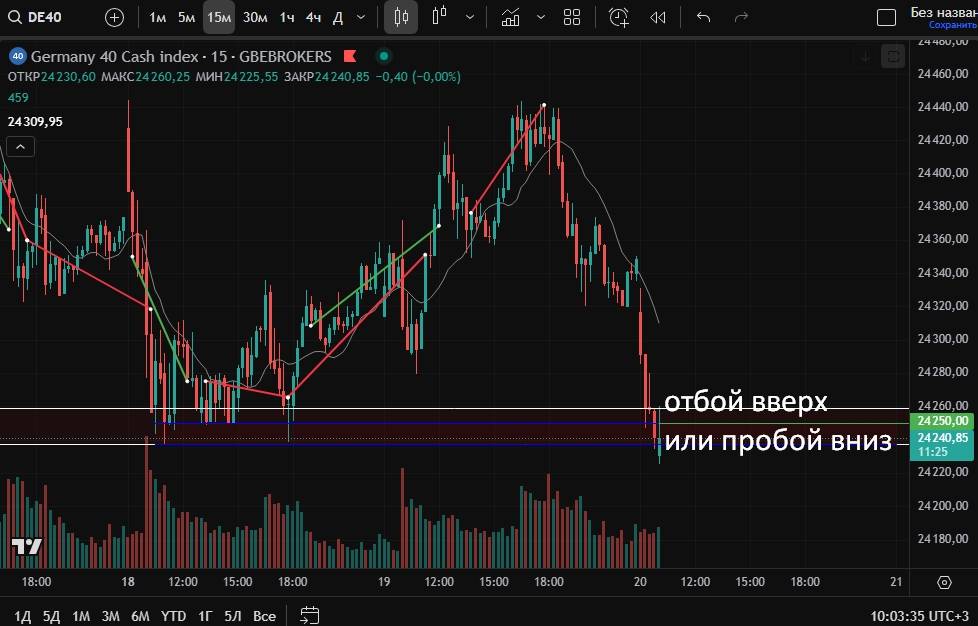Expand the bar style dropdown chevron
978x626 pixels.
pyautogui.click(x=469, y=17)
